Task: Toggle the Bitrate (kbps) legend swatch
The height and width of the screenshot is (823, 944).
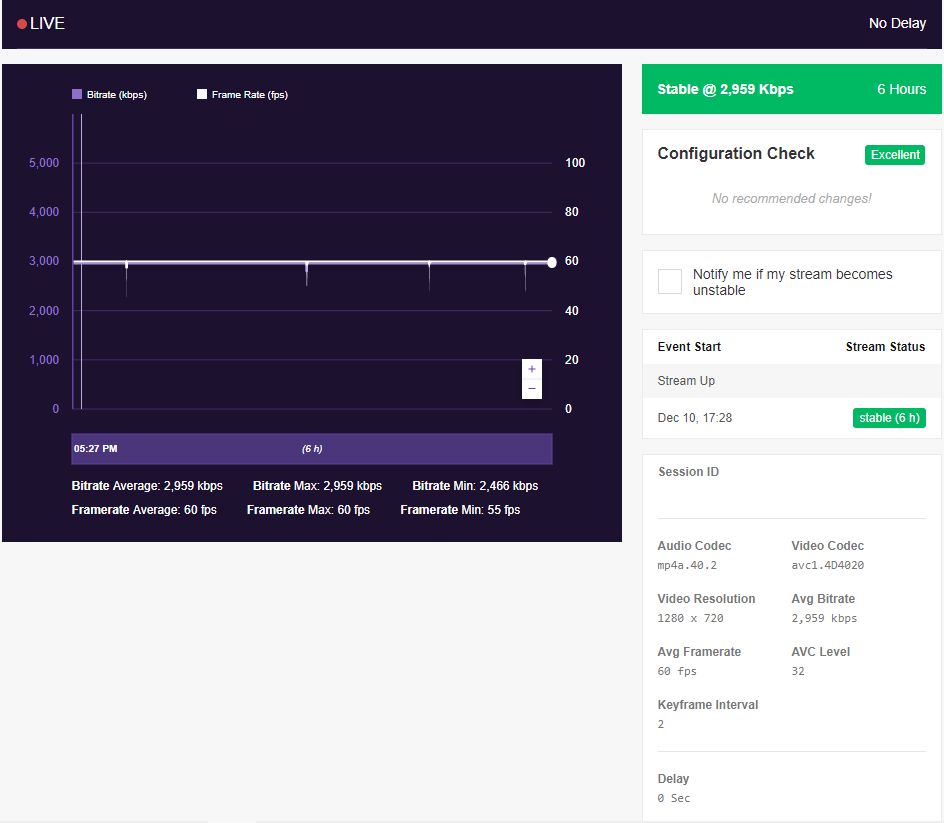Action: pyautogui.click(x=76, y=94)
